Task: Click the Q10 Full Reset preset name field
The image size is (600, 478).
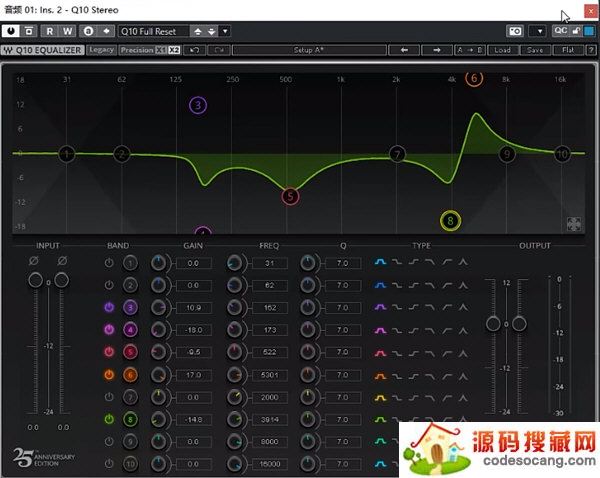Action: 154,31
